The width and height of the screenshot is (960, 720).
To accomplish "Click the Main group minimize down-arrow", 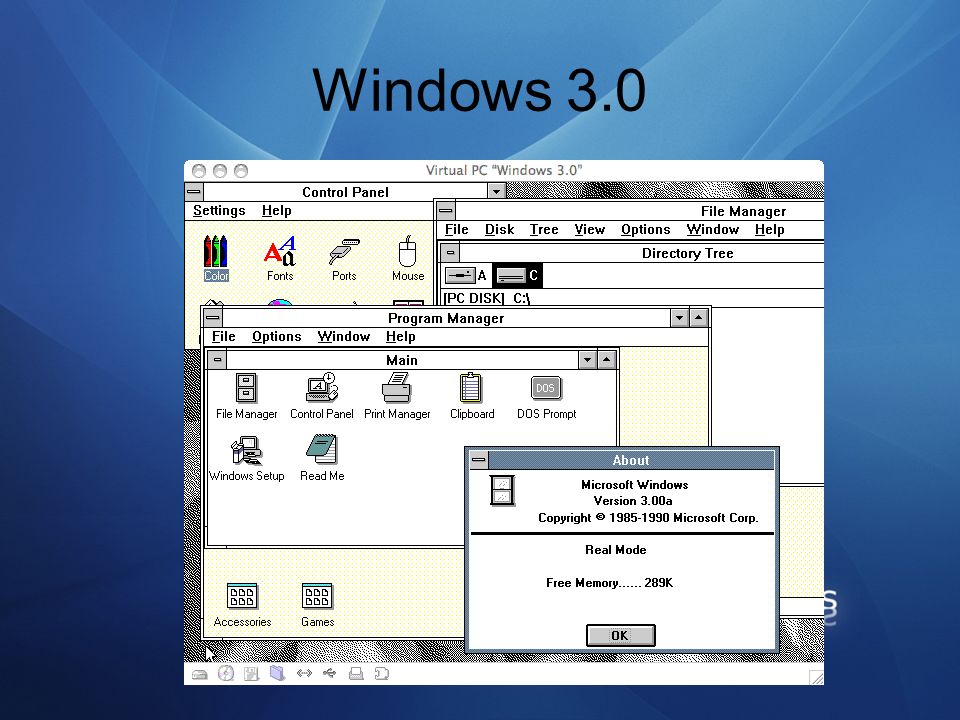I will point(588,359).
